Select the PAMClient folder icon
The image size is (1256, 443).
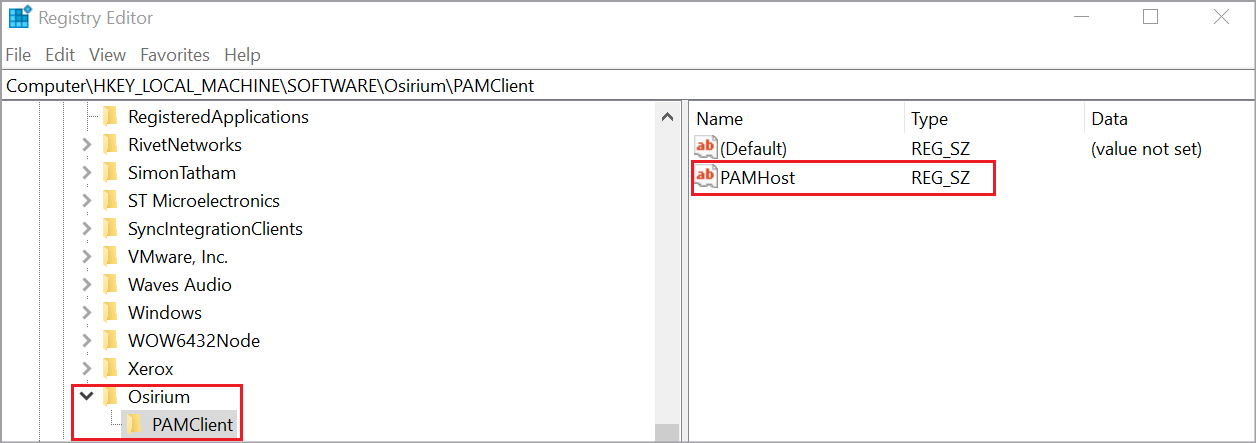135,425
